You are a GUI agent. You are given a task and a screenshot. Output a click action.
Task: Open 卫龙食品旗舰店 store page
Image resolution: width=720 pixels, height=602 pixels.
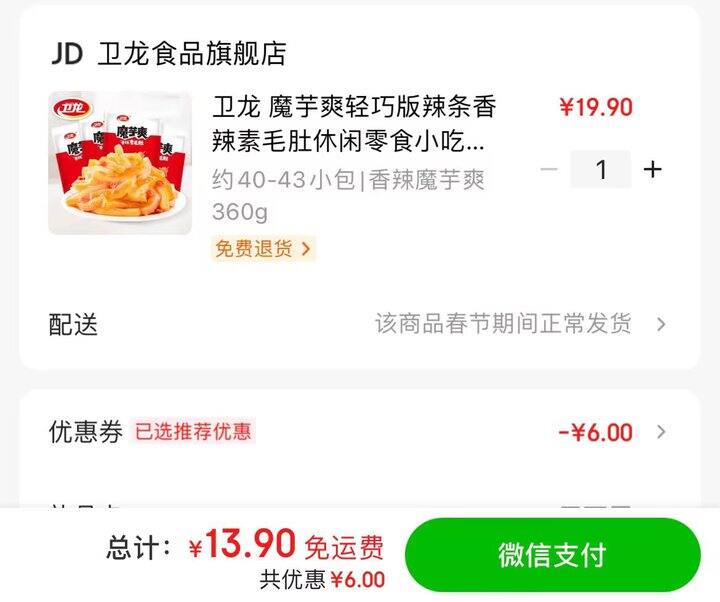tap(192, 53)
